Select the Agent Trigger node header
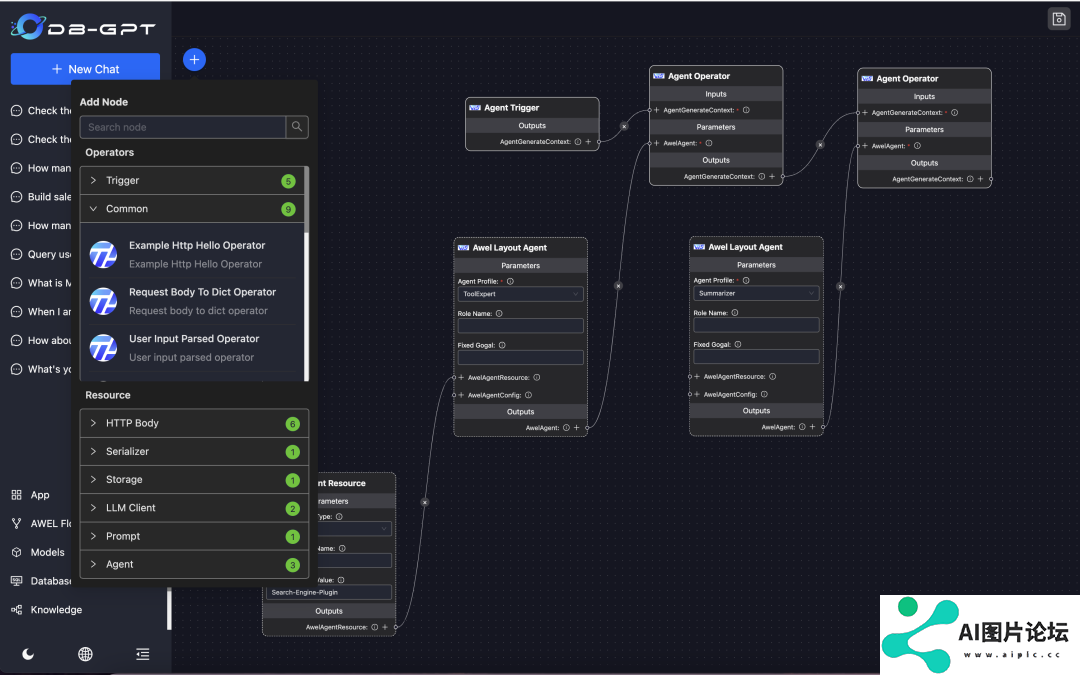 coord(532,107)
